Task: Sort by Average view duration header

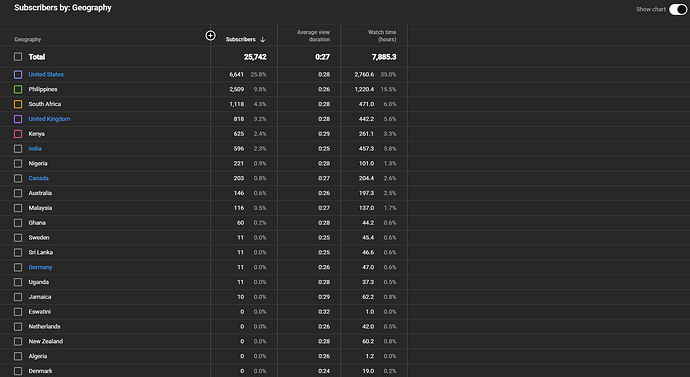Action: 313,36
